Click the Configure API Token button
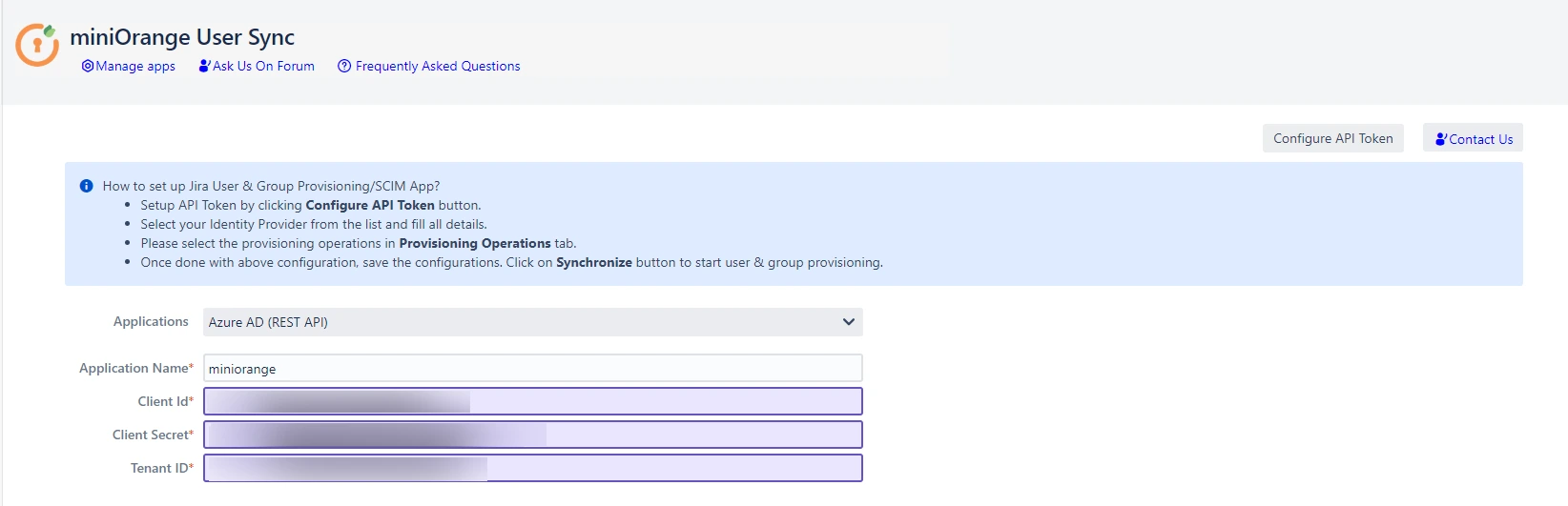Image resolution: width=1568 pixels, height=506 pixels. tap(1332, 138)
